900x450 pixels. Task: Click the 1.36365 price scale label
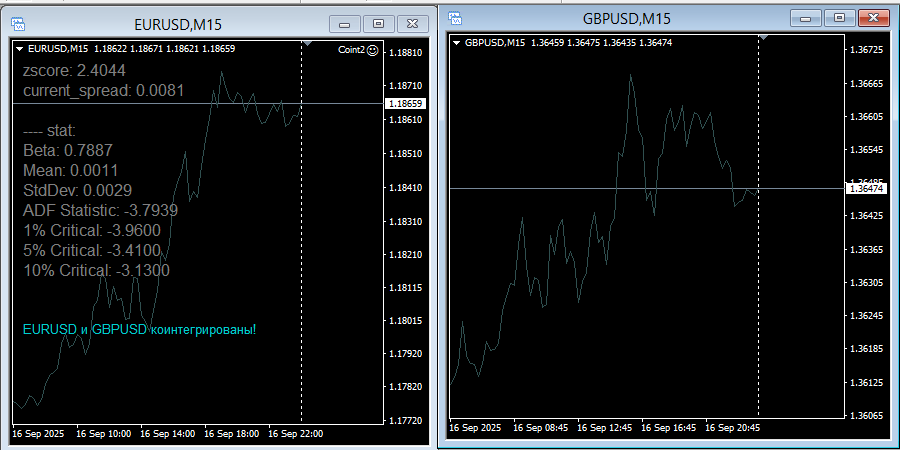[867, 250]
